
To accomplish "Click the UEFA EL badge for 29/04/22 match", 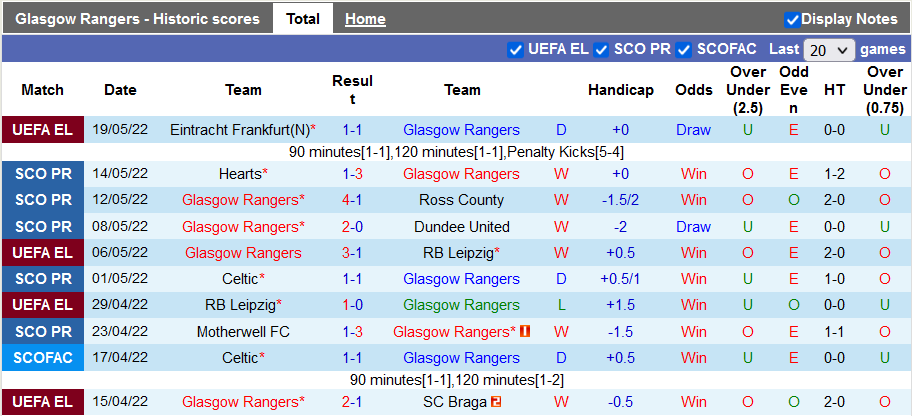I will tap(42, 305).
